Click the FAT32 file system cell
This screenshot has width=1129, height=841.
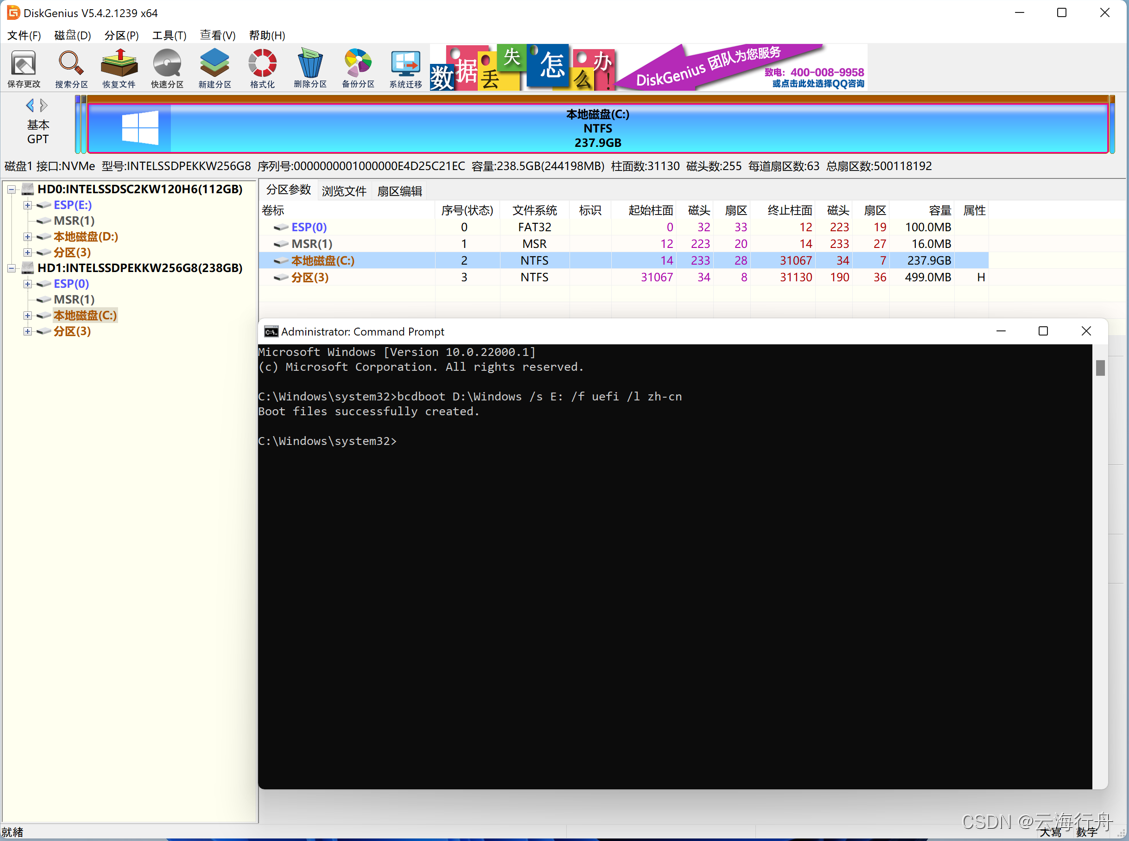click(534, 227)
